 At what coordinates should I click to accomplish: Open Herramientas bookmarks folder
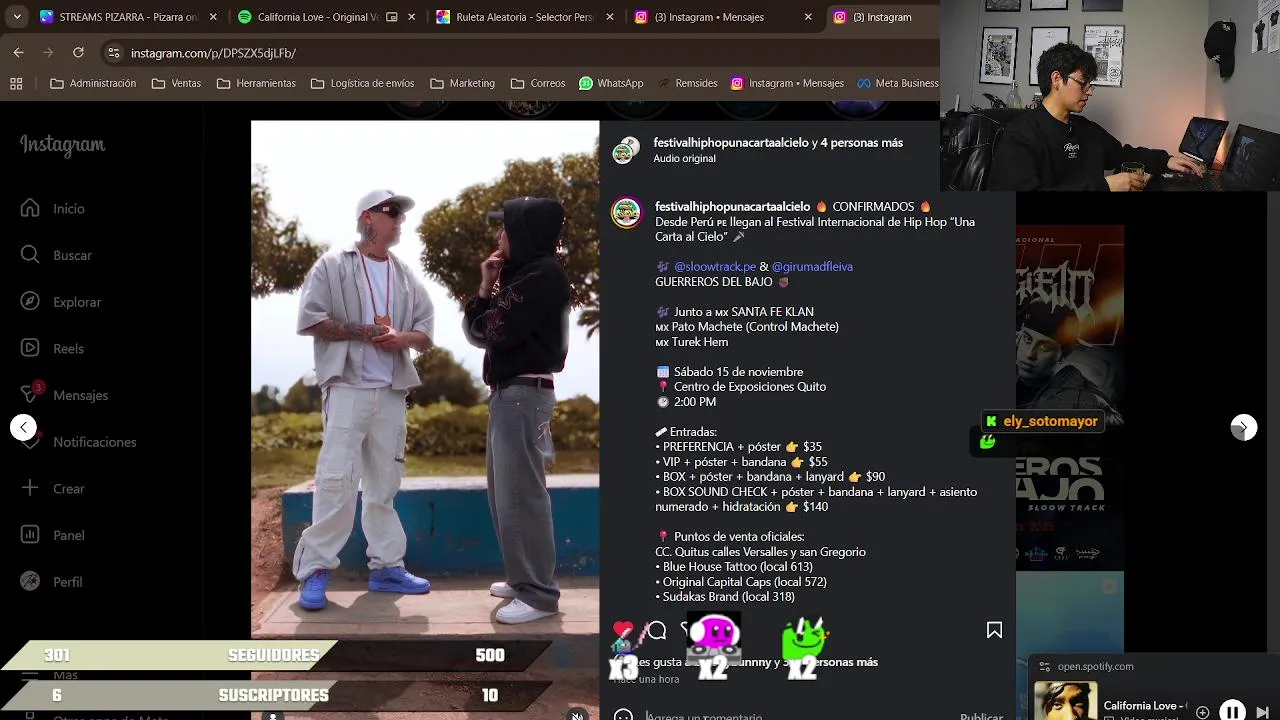point(256,83)
